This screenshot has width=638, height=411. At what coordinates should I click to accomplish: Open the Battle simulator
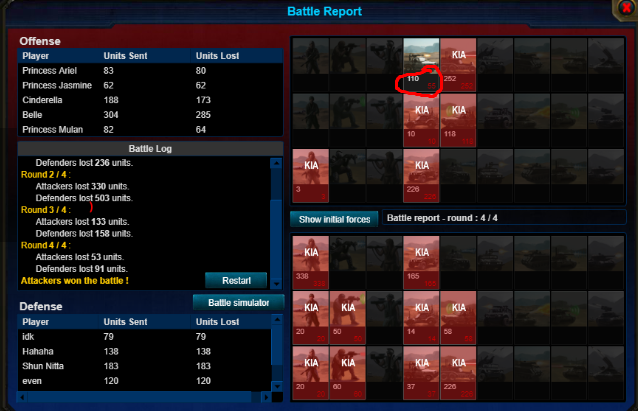click(x=238, y=302)
